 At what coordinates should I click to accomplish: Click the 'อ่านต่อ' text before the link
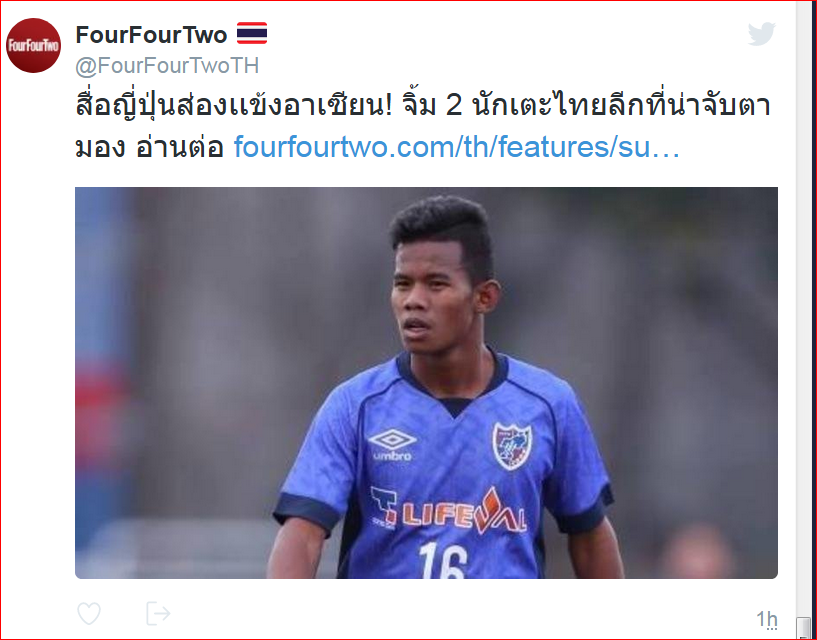[x=180, y=147]
